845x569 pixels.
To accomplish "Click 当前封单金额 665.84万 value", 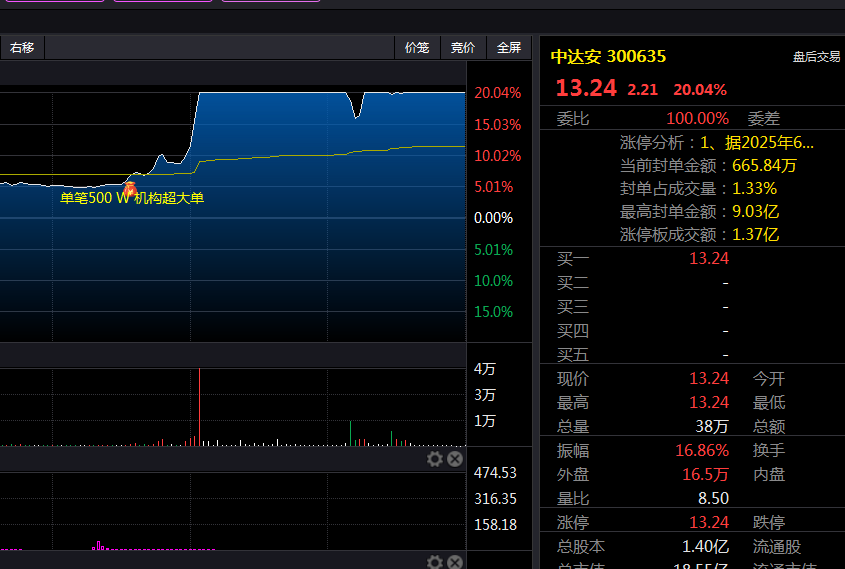I will coord(764,165).
